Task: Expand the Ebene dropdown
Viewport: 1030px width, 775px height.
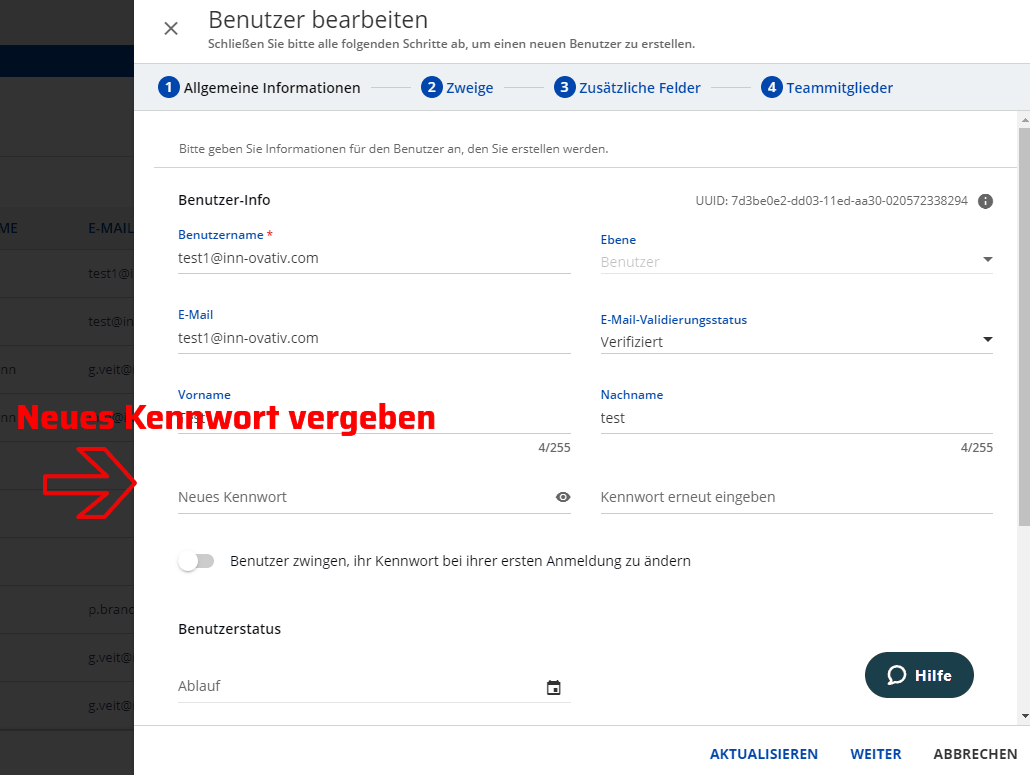Action: (x=987, y=261)
